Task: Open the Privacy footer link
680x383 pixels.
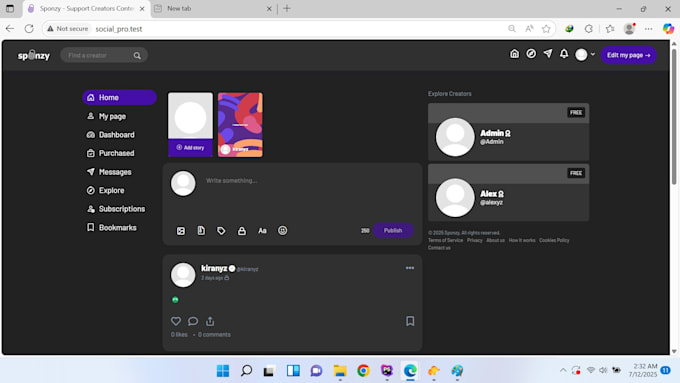Action: [x=474, y=240]
